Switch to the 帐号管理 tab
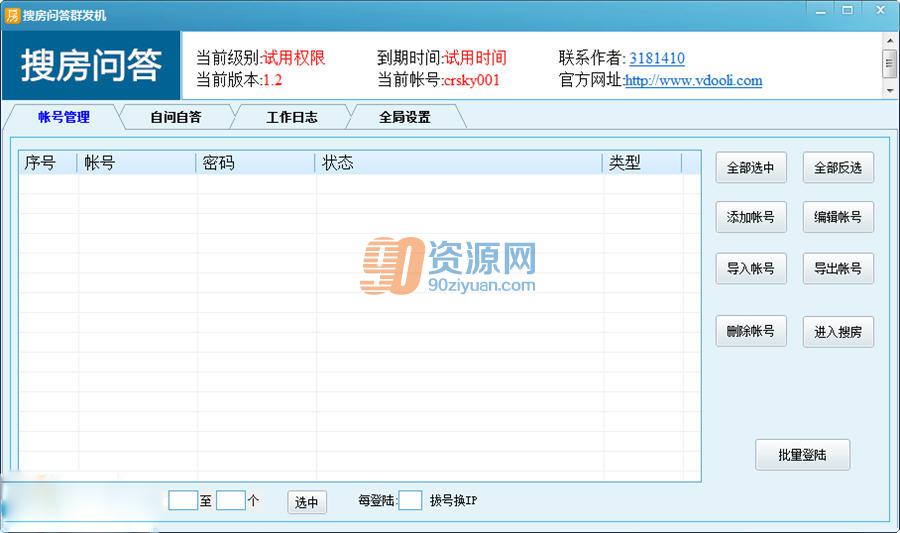This screenshot has height=533, width=900. coord(64,117)
